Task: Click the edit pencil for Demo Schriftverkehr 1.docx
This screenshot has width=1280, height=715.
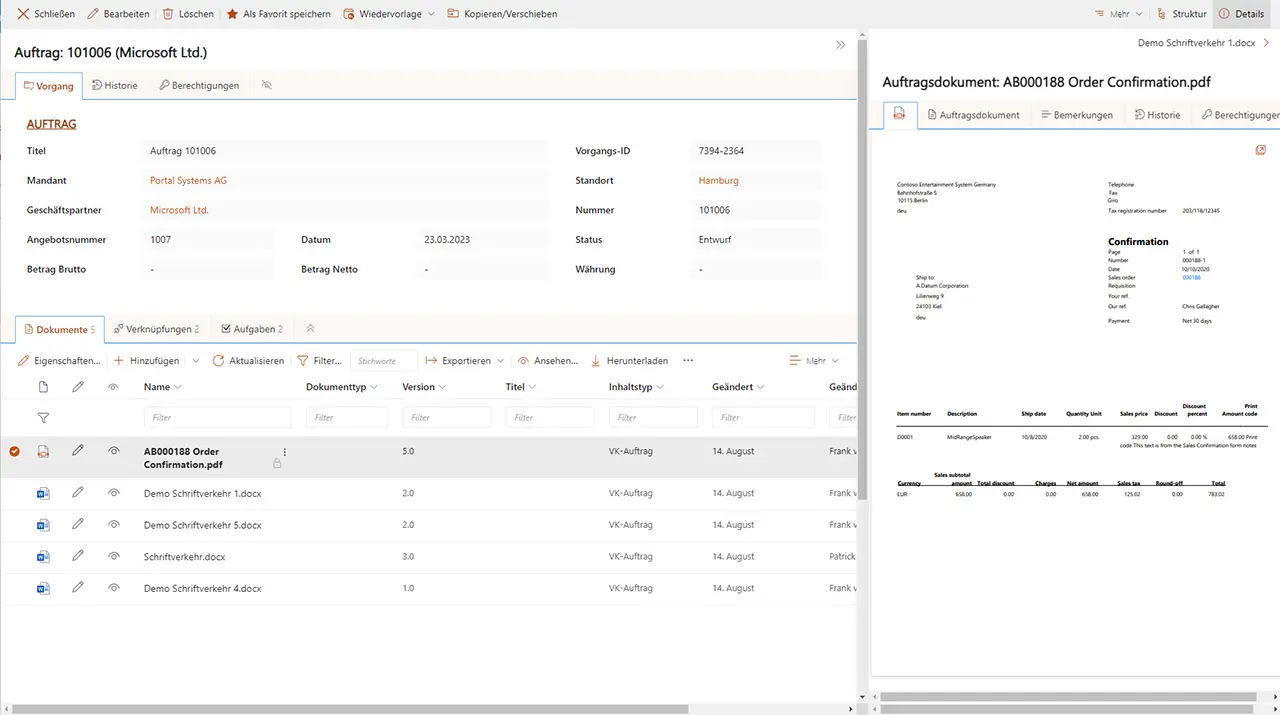Action: pos(78,493)
